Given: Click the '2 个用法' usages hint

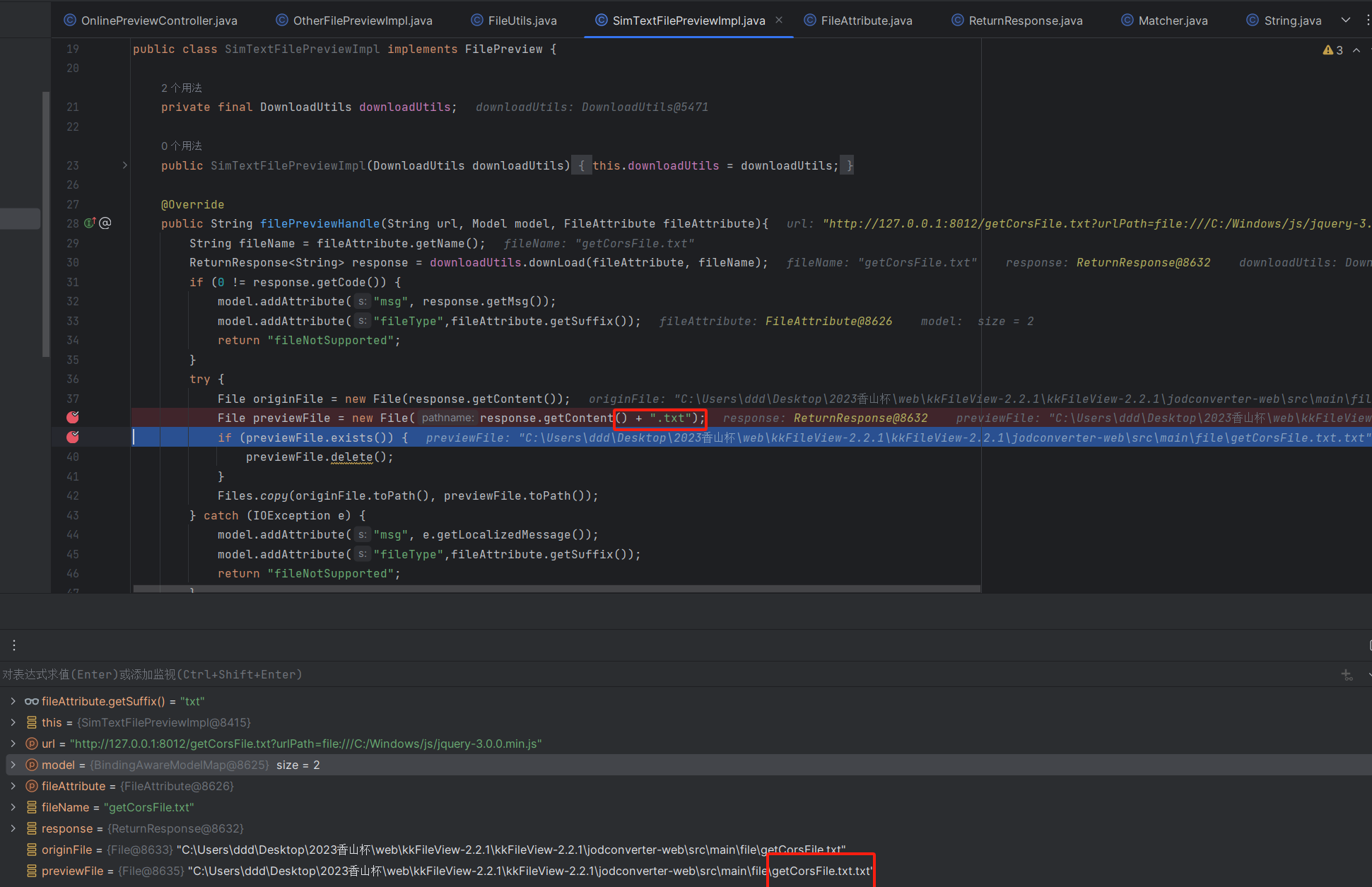Looking at the screenshot, I should tap(182, 88).
